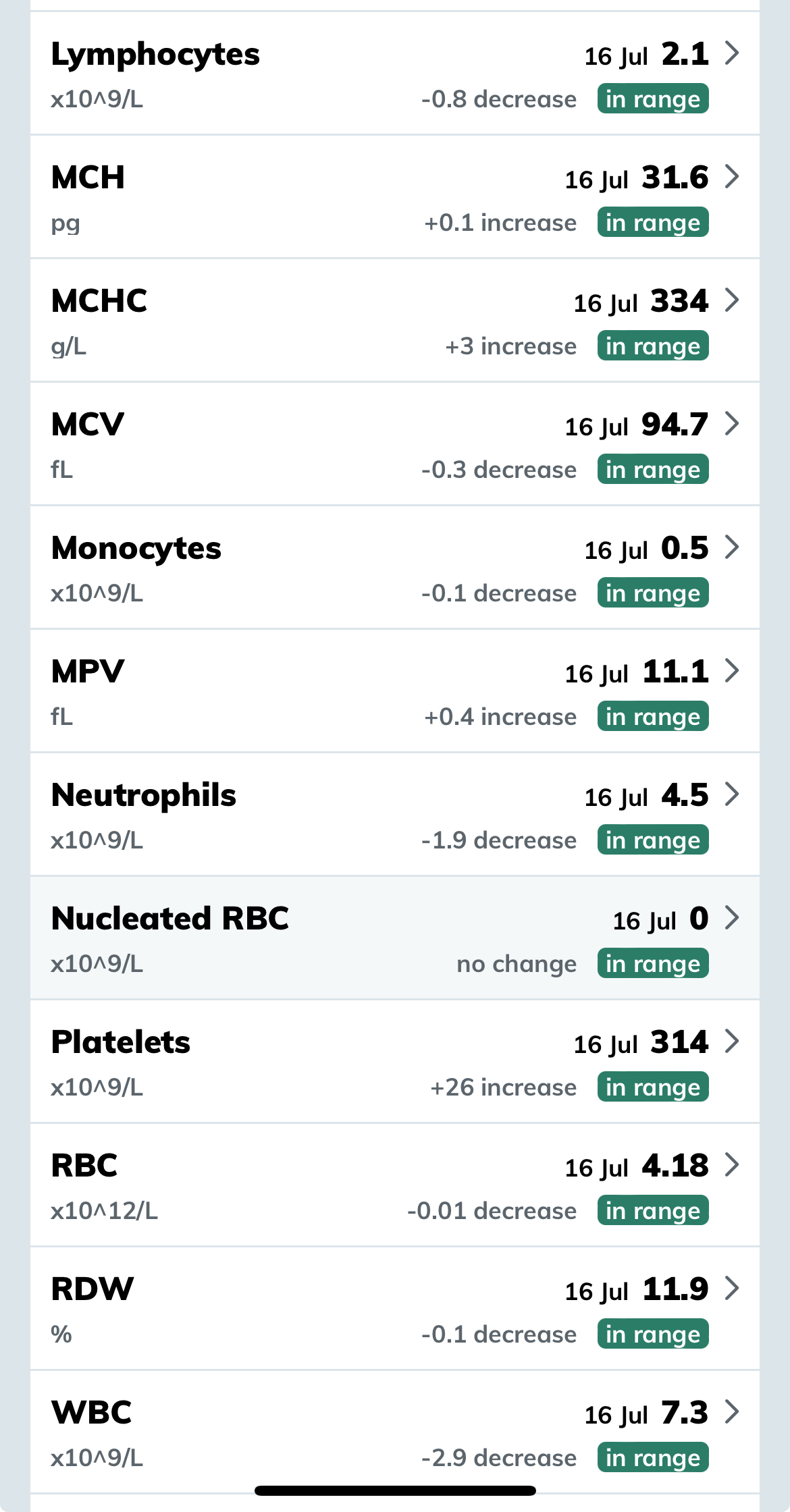Tap the Monocytes chevron arrow
This screenshot has width=790, height=1512.
pos(732,547)
